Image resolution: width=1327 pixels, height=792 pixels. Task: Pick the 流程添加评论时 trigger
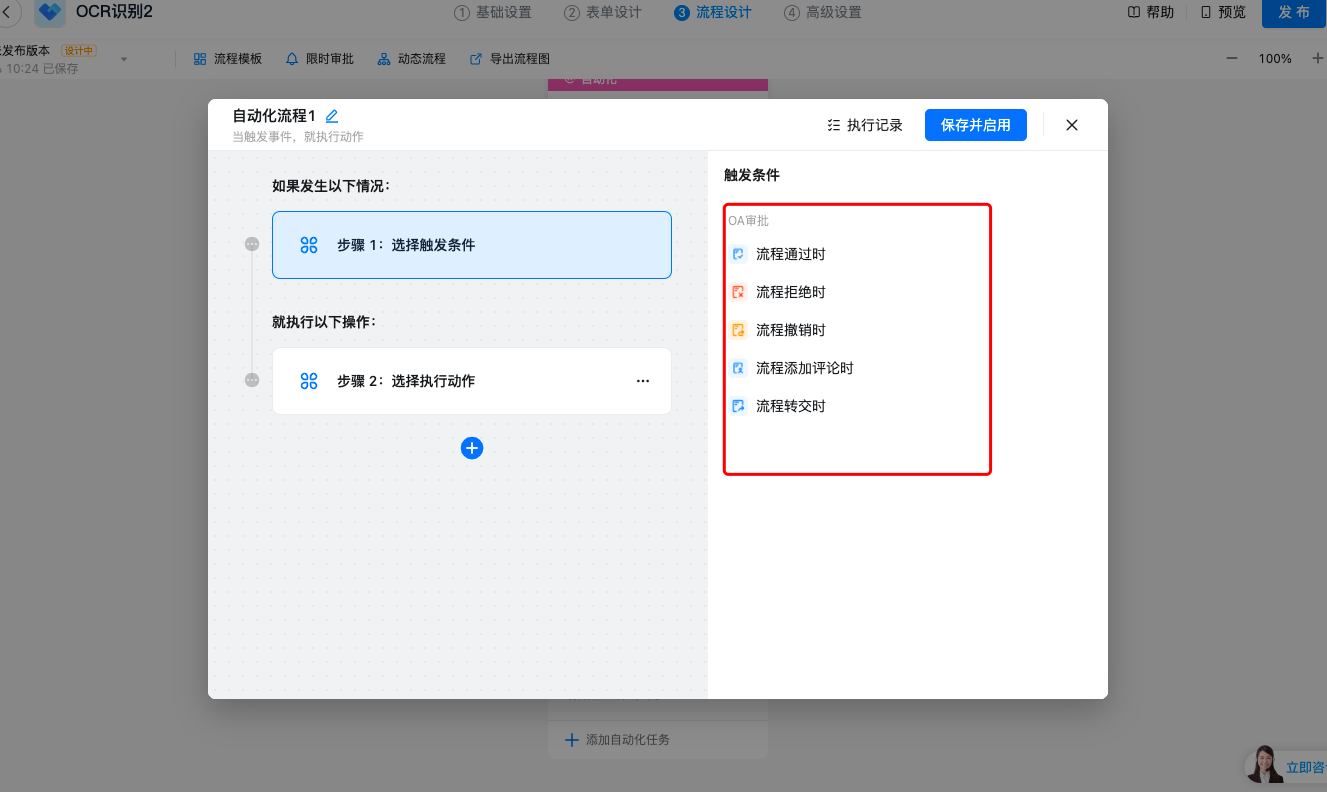(804, 368)
